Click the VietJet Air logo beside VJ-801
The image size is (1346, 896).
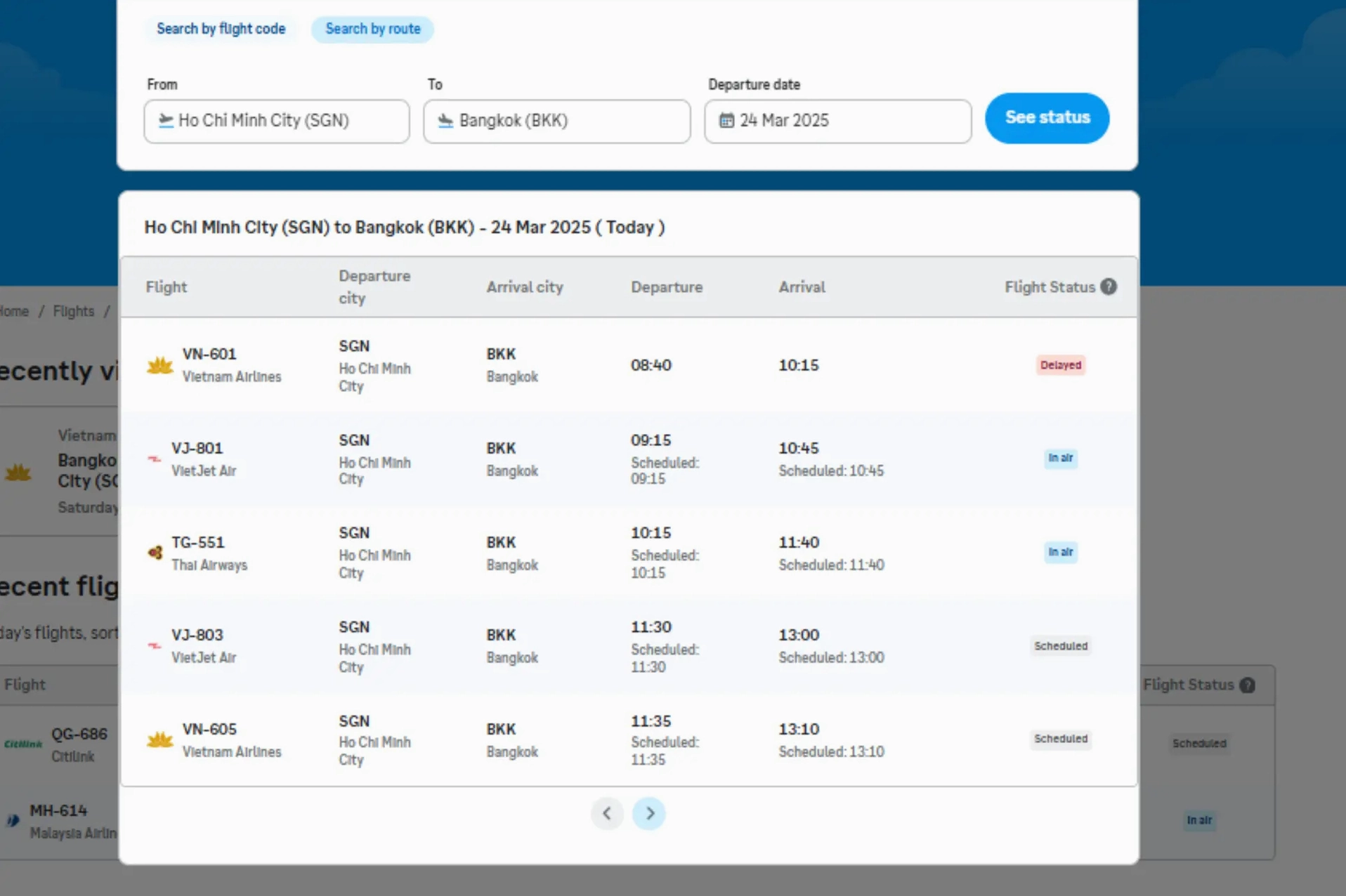pos(154,459)
